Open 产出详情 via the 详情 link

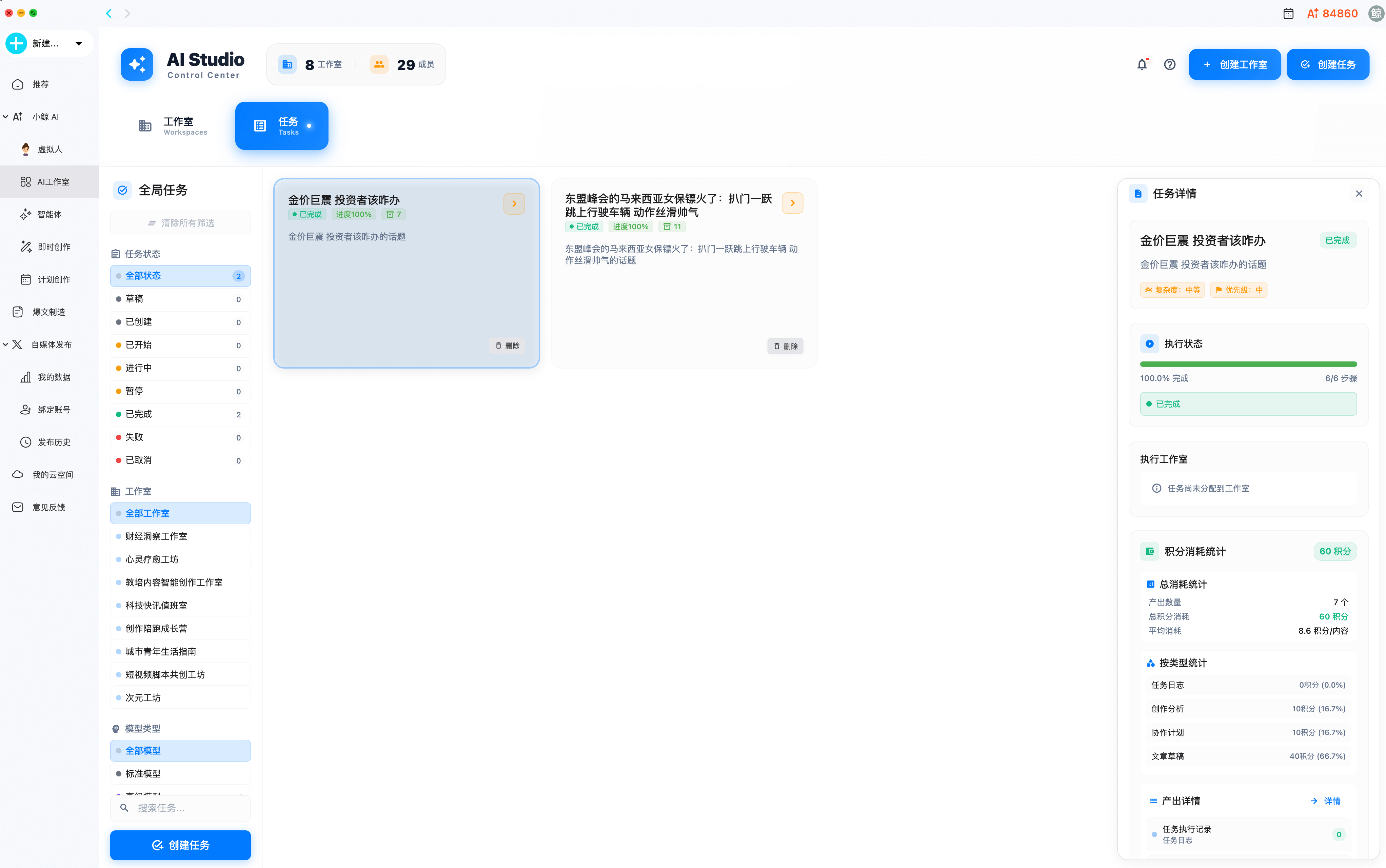click(x=1331, y=800)
